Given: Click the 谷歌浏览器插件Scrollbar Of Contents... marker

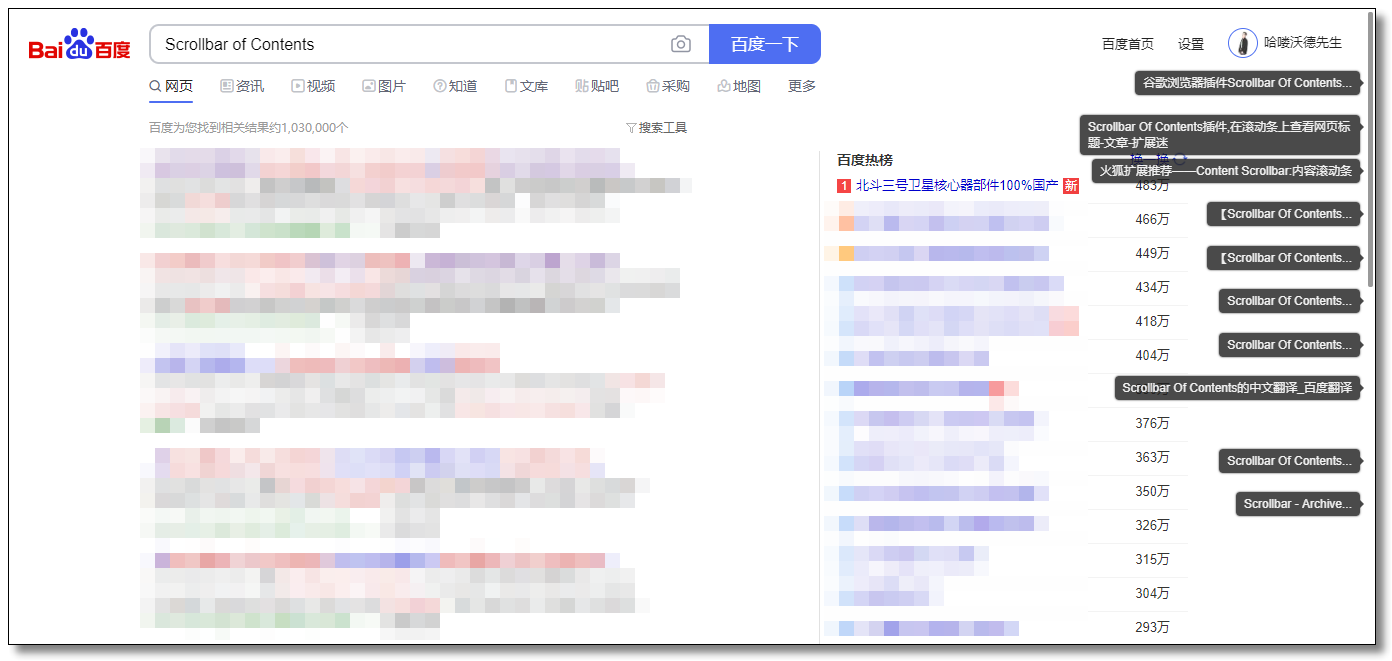Looking at the screenshot, I should (x=1248, y=83).
